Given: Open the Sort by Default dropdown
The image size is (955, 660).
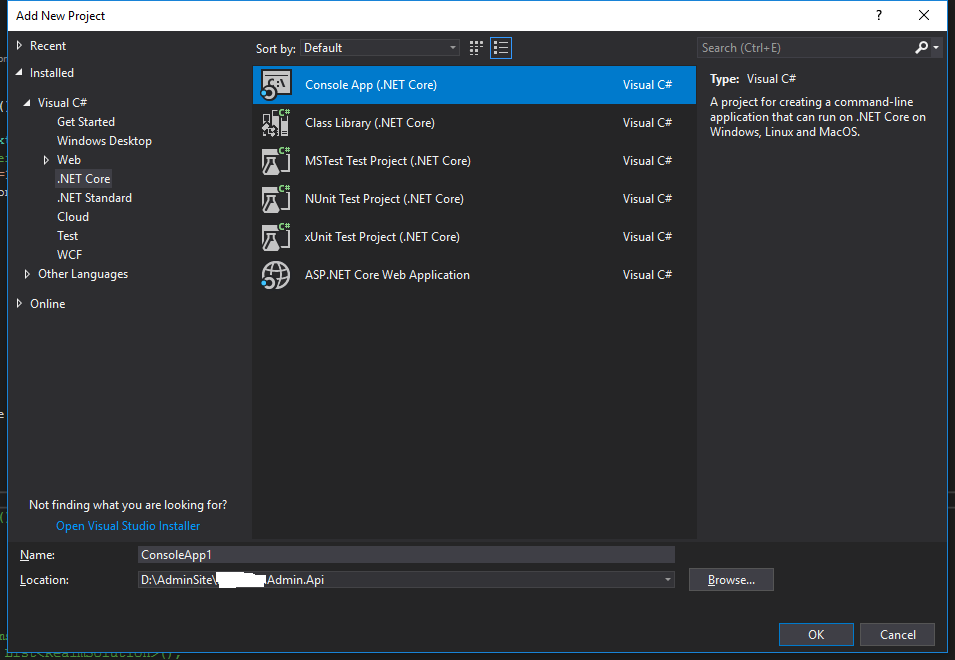Looking at the screenshot, I should pyautogui.click(x=379, y=48).
